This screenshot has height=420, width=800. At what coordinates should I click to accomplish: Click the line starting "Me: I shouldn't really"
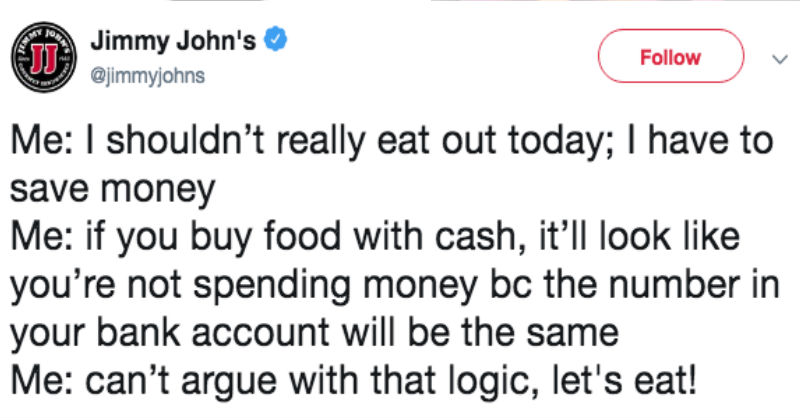click(x=390, y=142)
